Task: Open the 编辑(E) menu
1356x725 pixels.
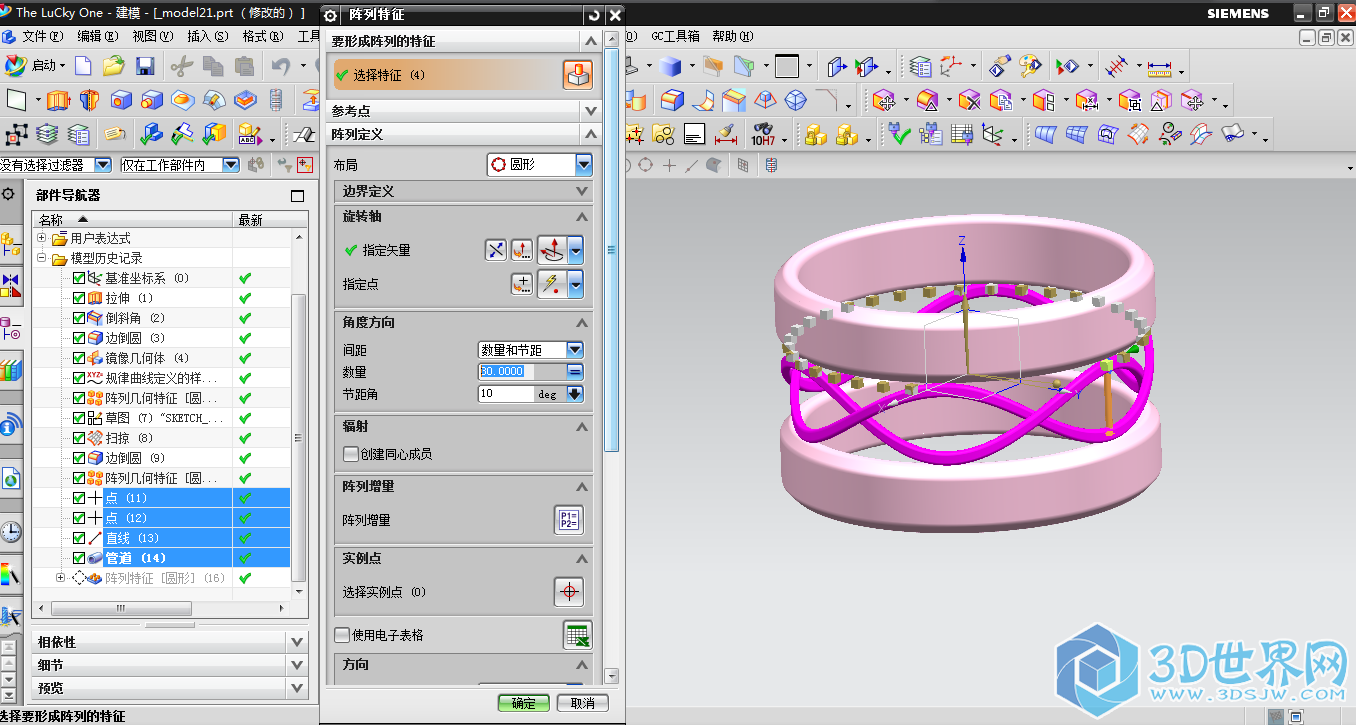Action: point(98,36)
